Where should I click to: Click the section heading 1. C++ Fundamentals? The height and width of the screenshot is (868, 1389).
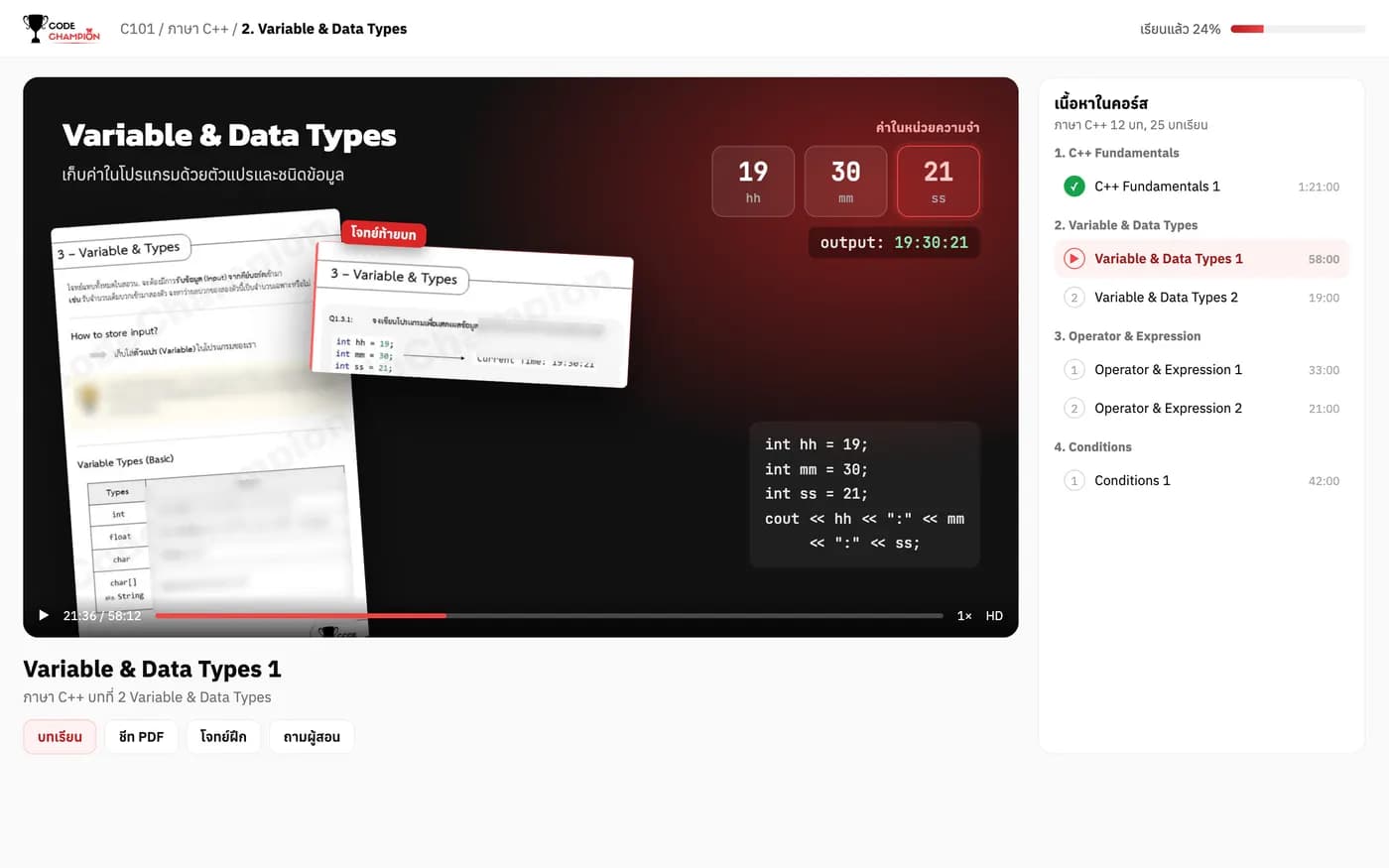[x=1116, y=153]
